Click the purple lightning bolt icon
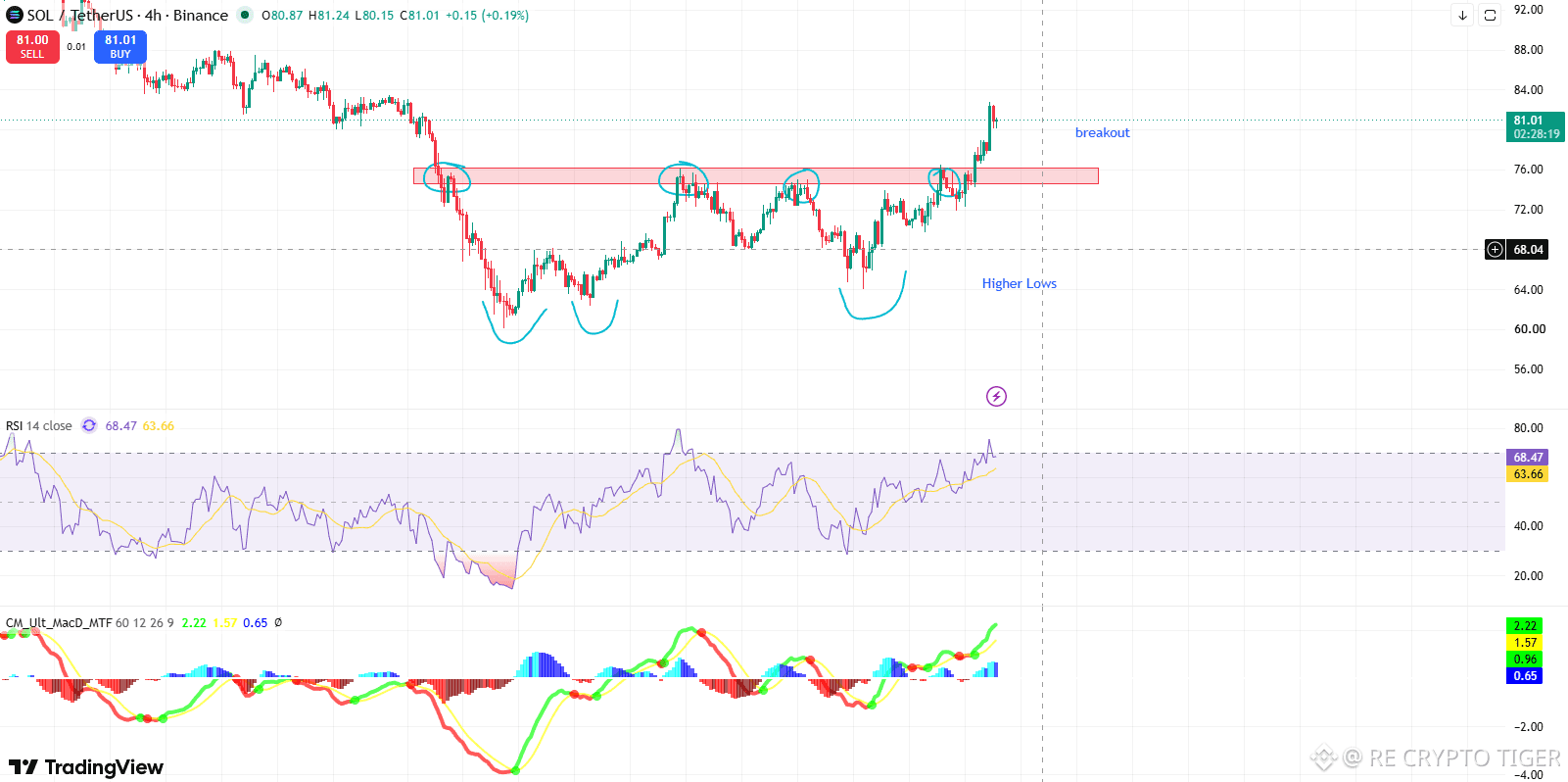1568x782 pixels. coord(996,396)
